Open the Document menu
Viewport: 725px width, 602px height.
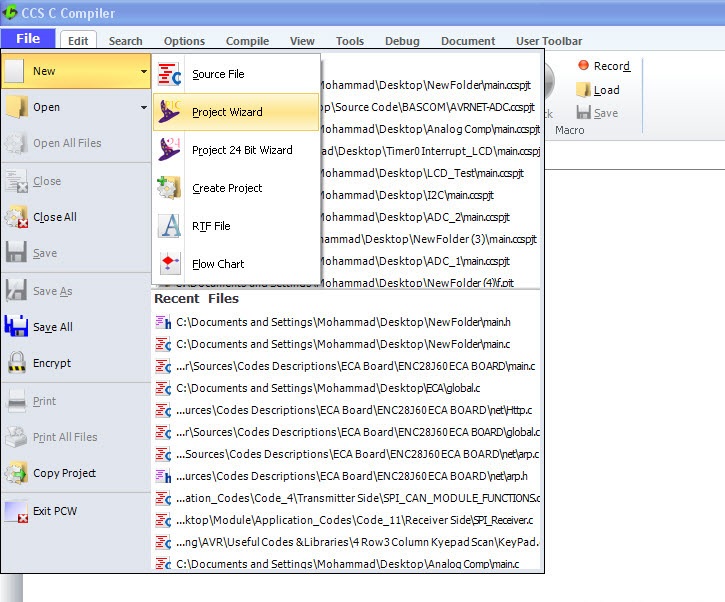[x=468, y=41]
